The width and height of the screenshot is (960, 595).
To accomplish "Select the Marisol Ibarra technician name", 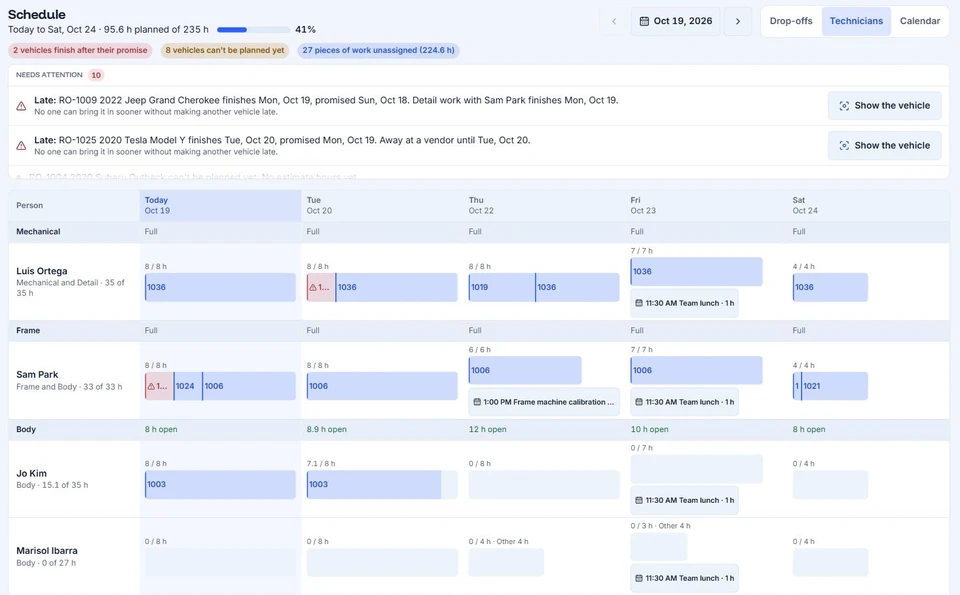I will pos(47,550).
